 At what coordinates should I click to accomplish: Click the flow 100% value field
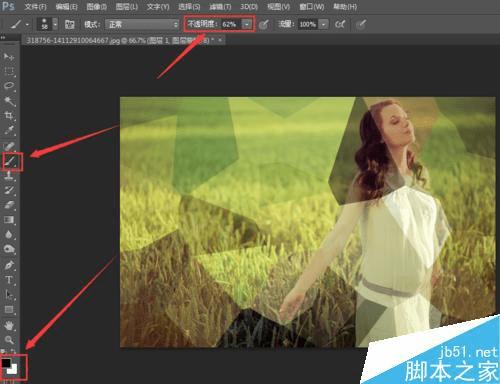[x=307, y=24]
